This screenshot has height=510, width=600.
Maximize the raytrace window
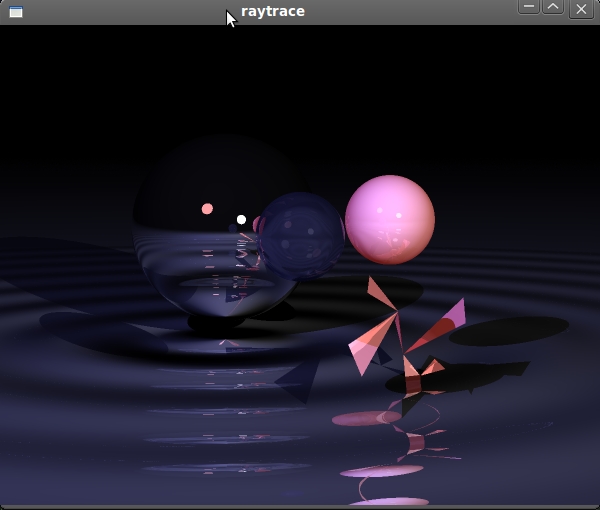click(553, 8)
